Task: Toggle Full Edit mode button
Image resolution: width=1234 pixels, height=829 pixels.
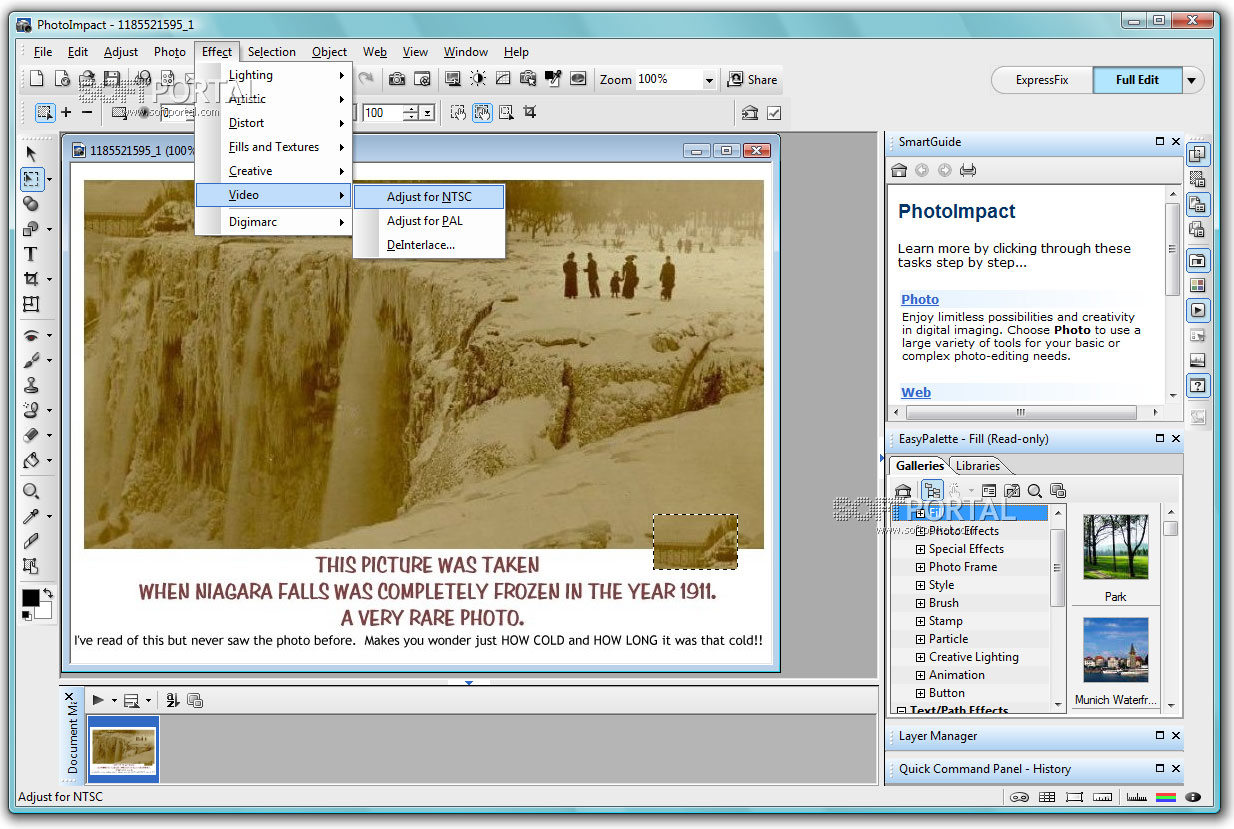Action: coord(1137,80)
